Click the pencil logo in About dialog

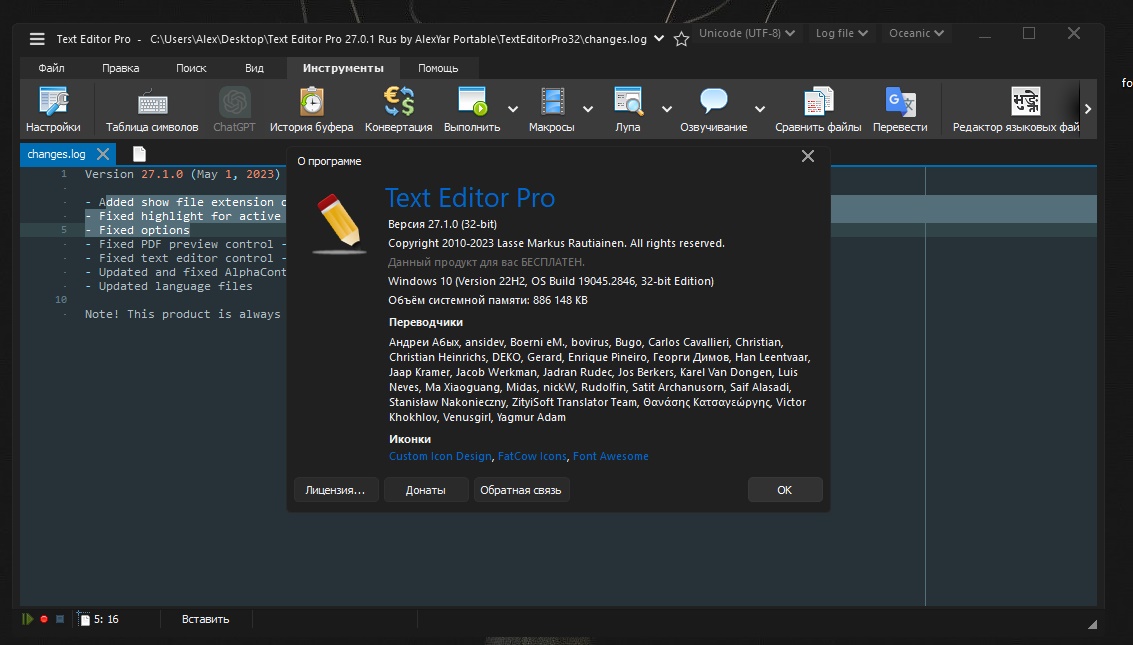pyautogui.click(x=339, y=222)
